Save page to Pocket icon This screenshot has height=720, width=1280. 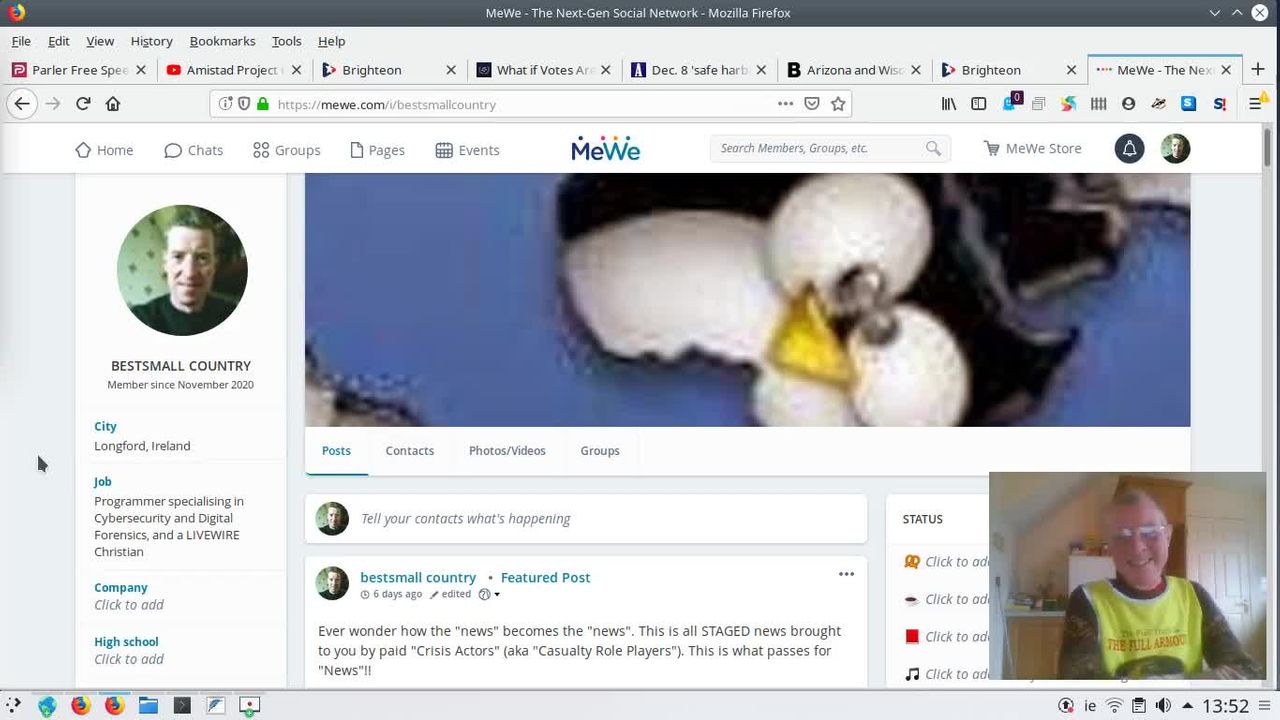pos(812,104)
